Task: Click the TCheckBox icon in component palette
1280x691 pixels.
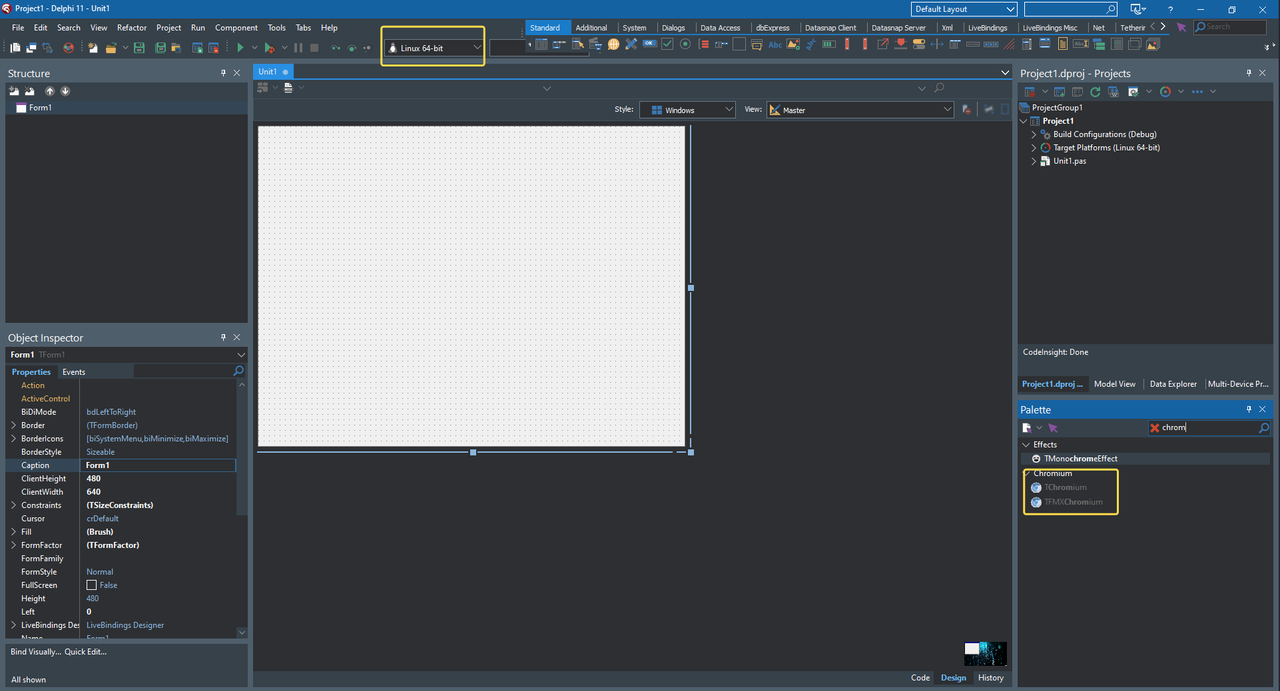Action: [667, 44]
